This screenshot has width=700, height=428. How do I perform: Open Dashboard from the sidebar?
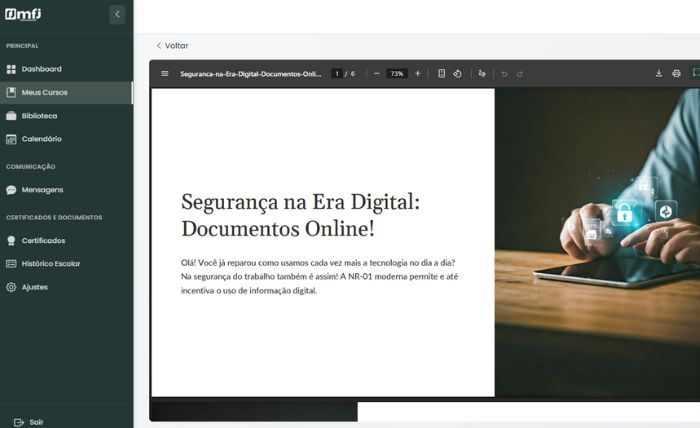point(41,69)
